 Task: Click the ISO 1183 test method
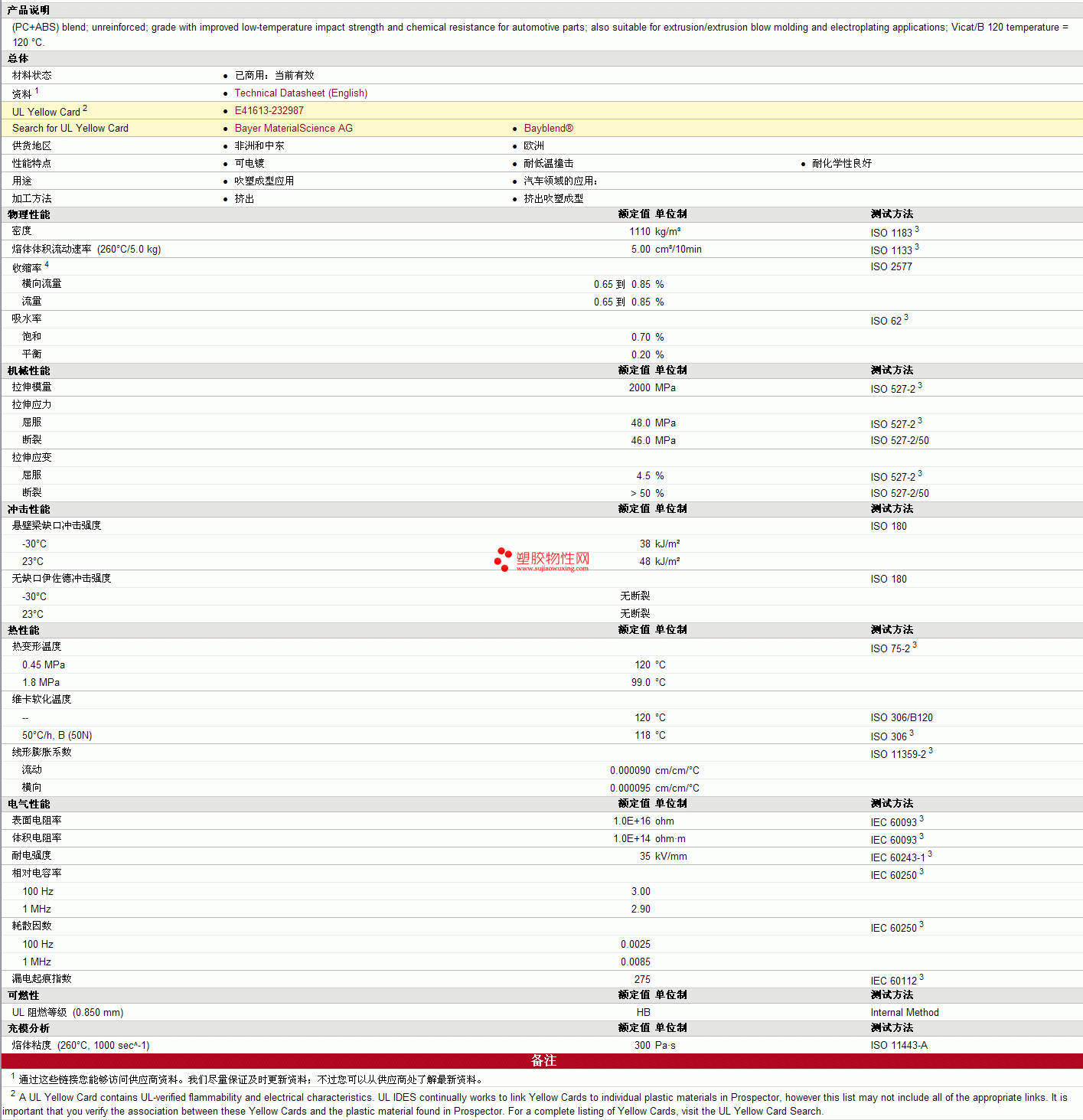pyautogui.click(x=891, y=232)
